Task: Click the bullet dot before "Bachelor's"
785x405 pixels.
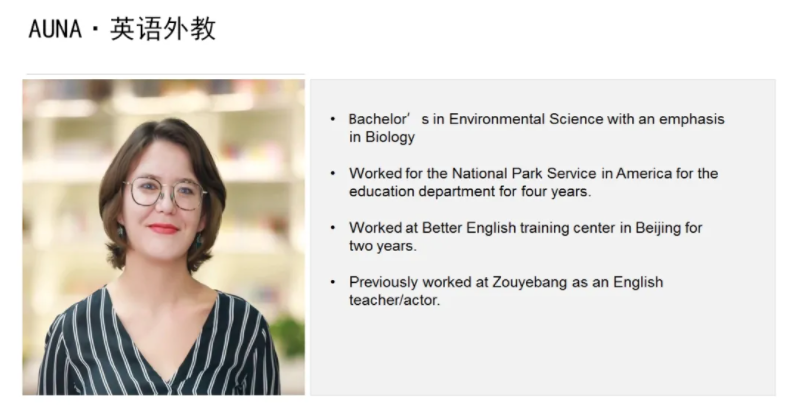Action: [x=333, y=119]
